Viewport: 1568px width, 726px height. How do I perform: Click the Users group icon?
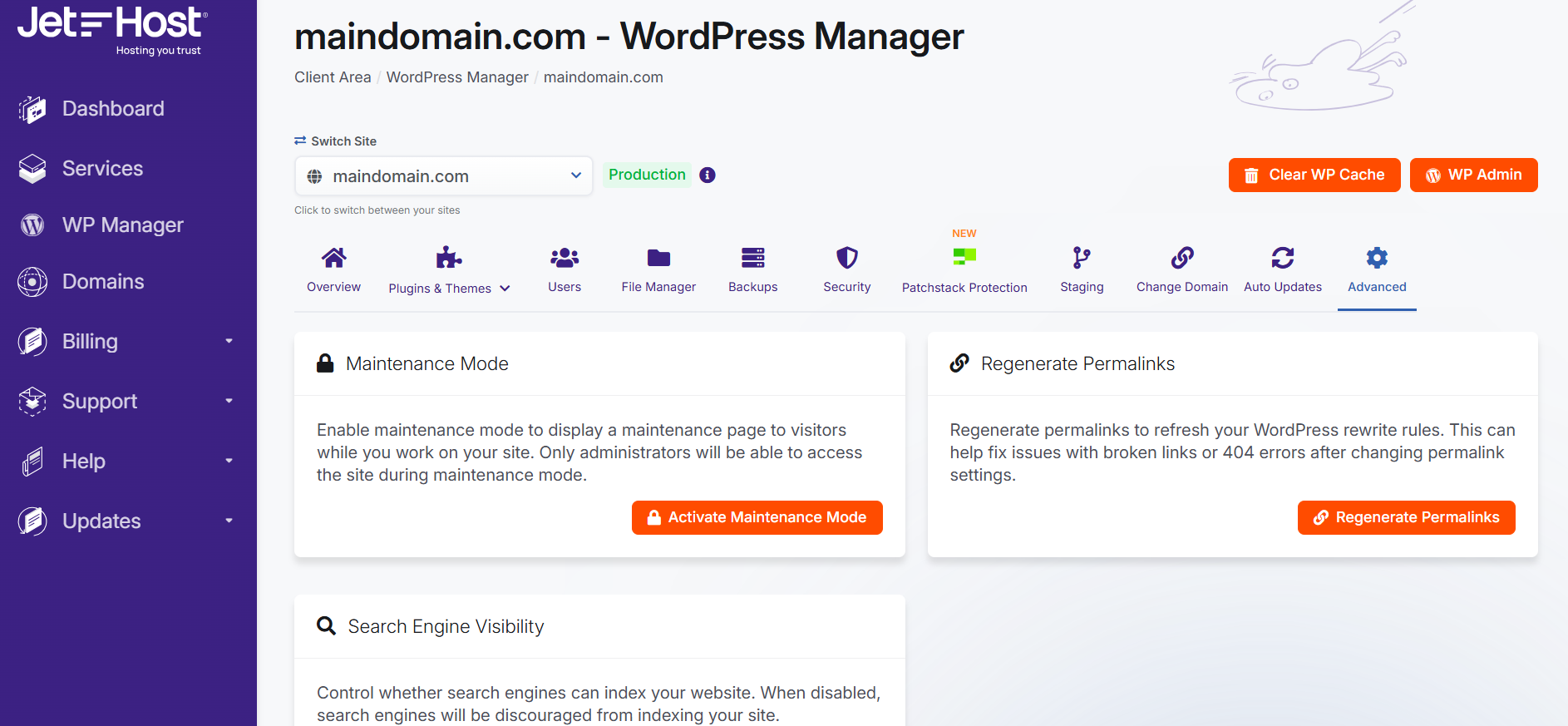565,258
